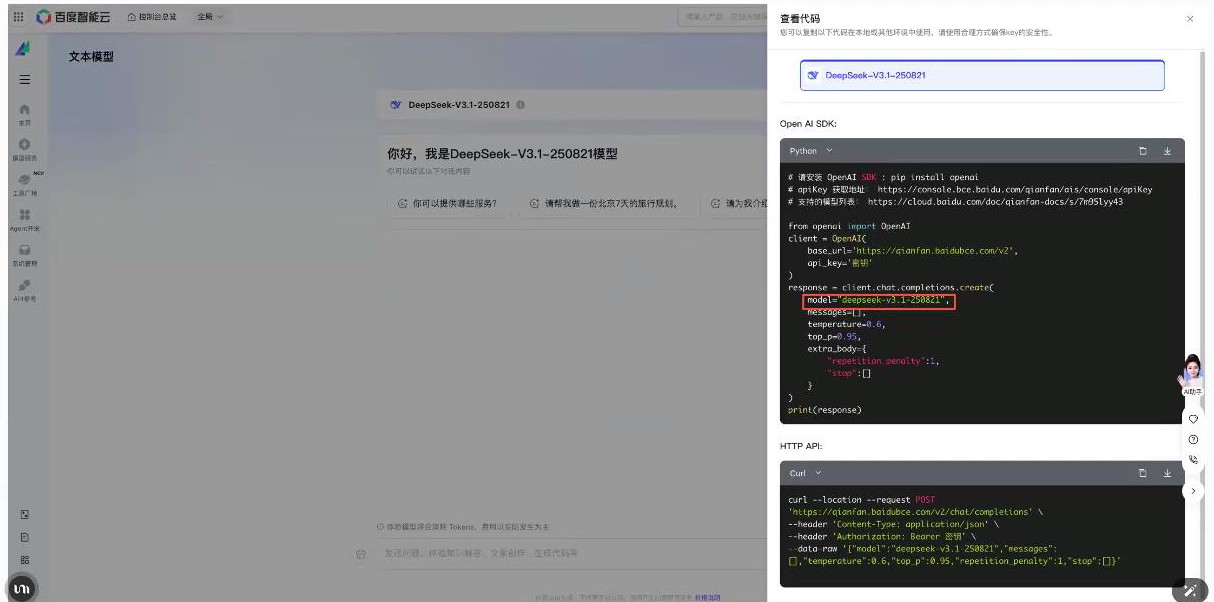
Task: Click the heart icon on right edge
Action: pos(1193,419)
